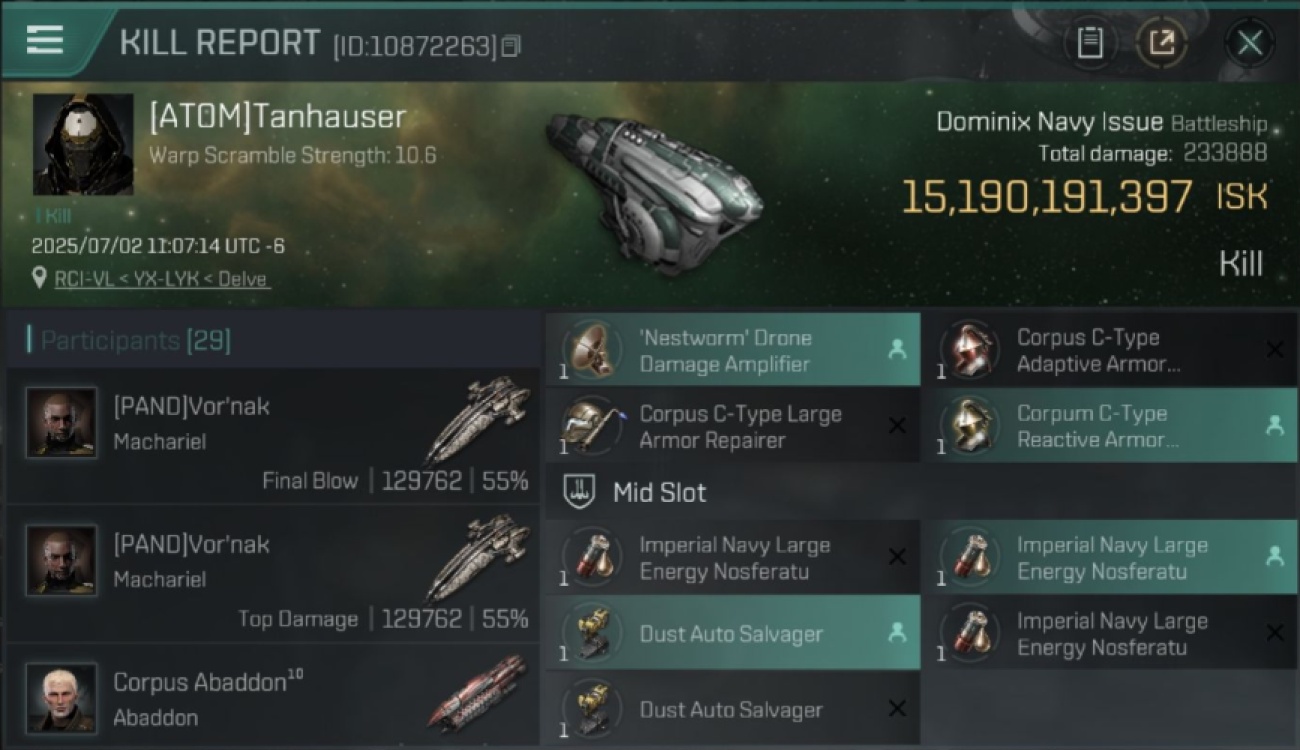Close the kill report window
This screenshot has width=1300, height=750.
tap(1250, 43)
